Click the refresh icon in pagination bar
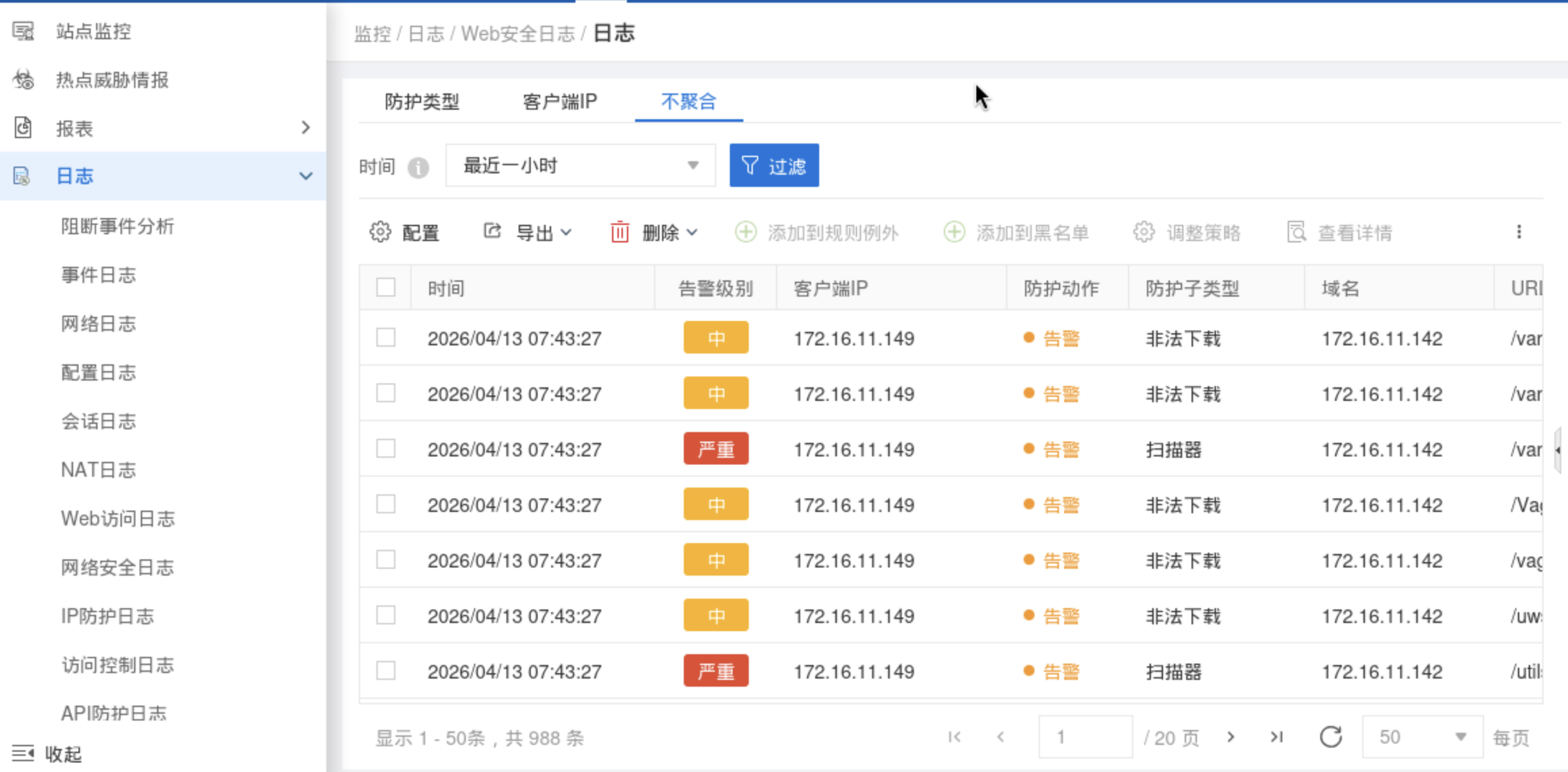 1330,737
